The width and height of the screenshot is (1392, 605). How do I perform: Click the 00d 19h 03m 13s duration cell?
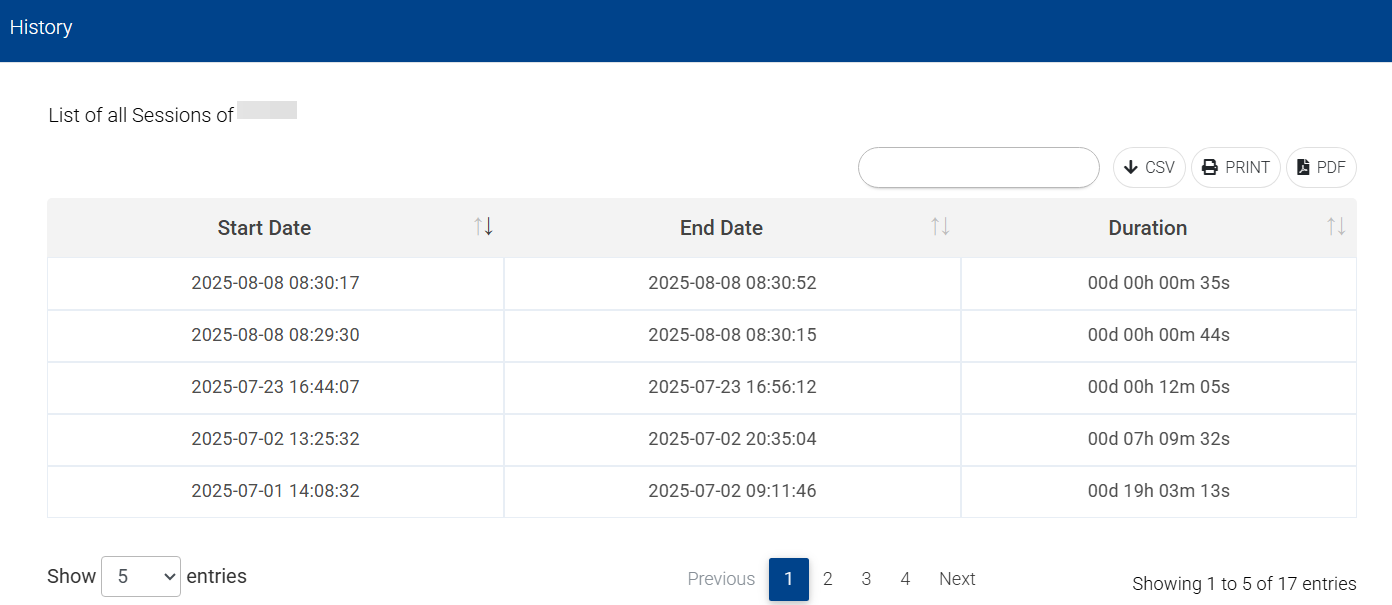click(1159, 491)
